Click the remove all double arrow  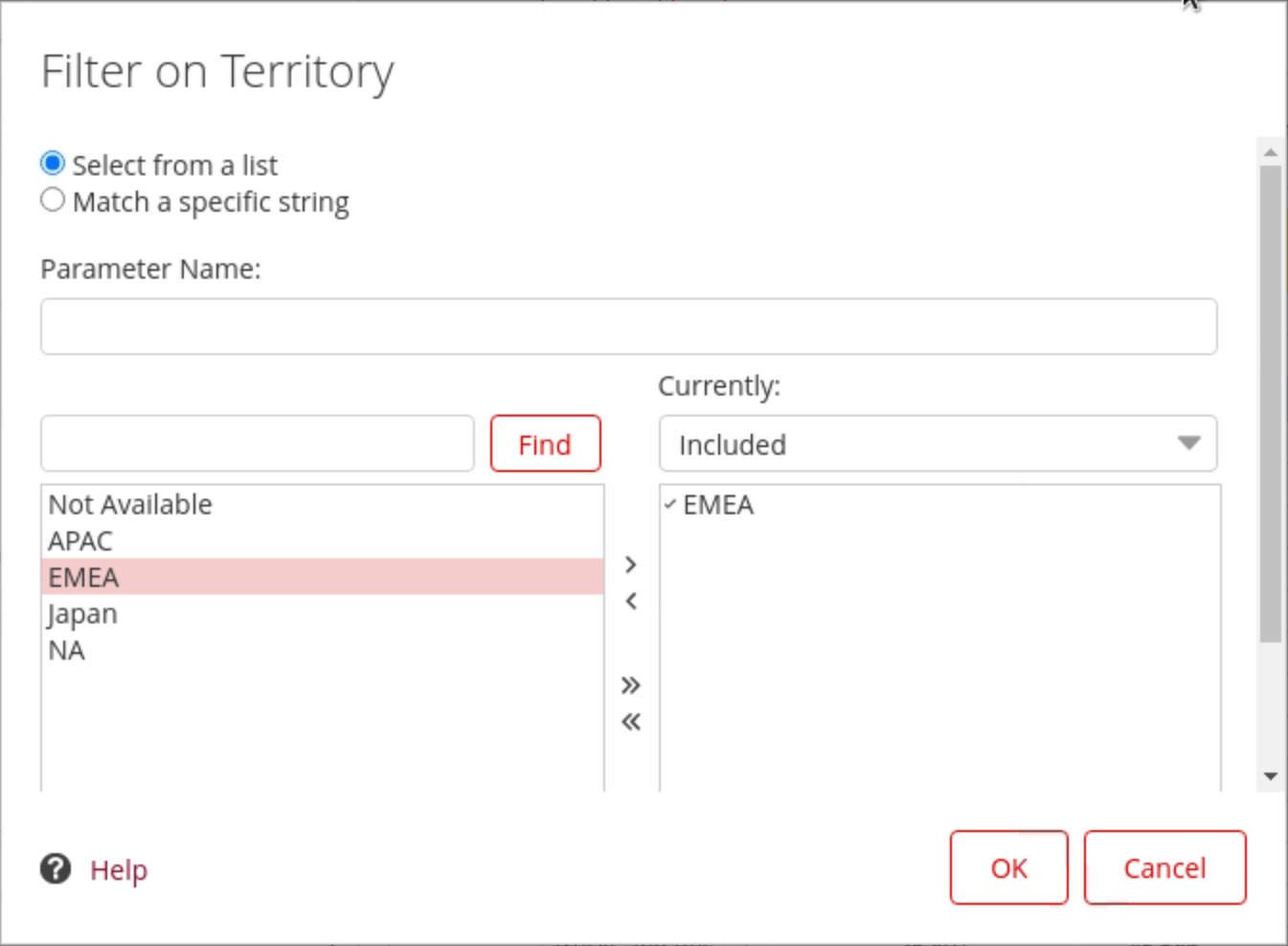[630, 722]
